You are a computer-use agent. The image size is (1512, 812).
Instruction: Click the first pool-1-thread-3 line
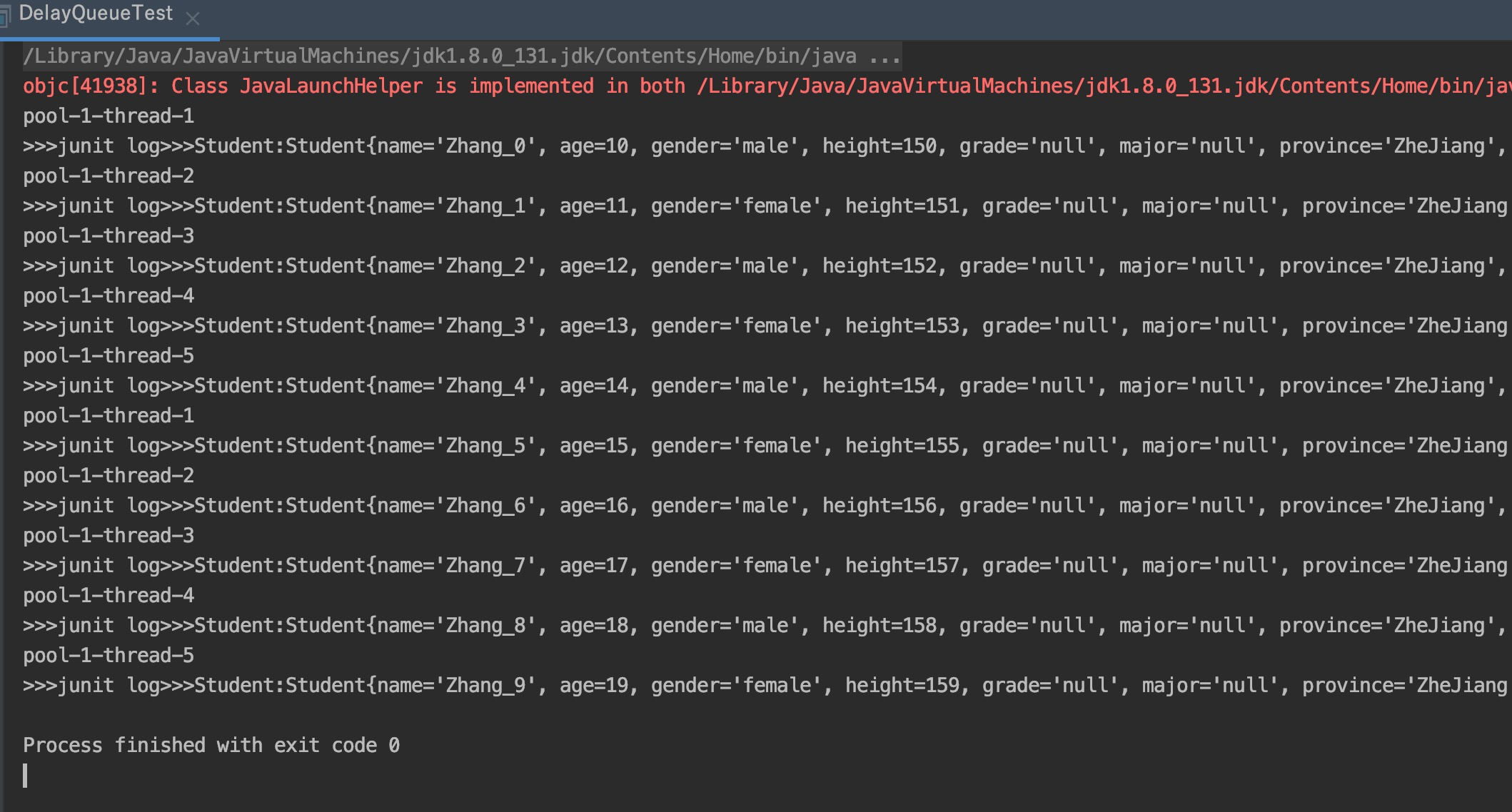click(109, 236)
